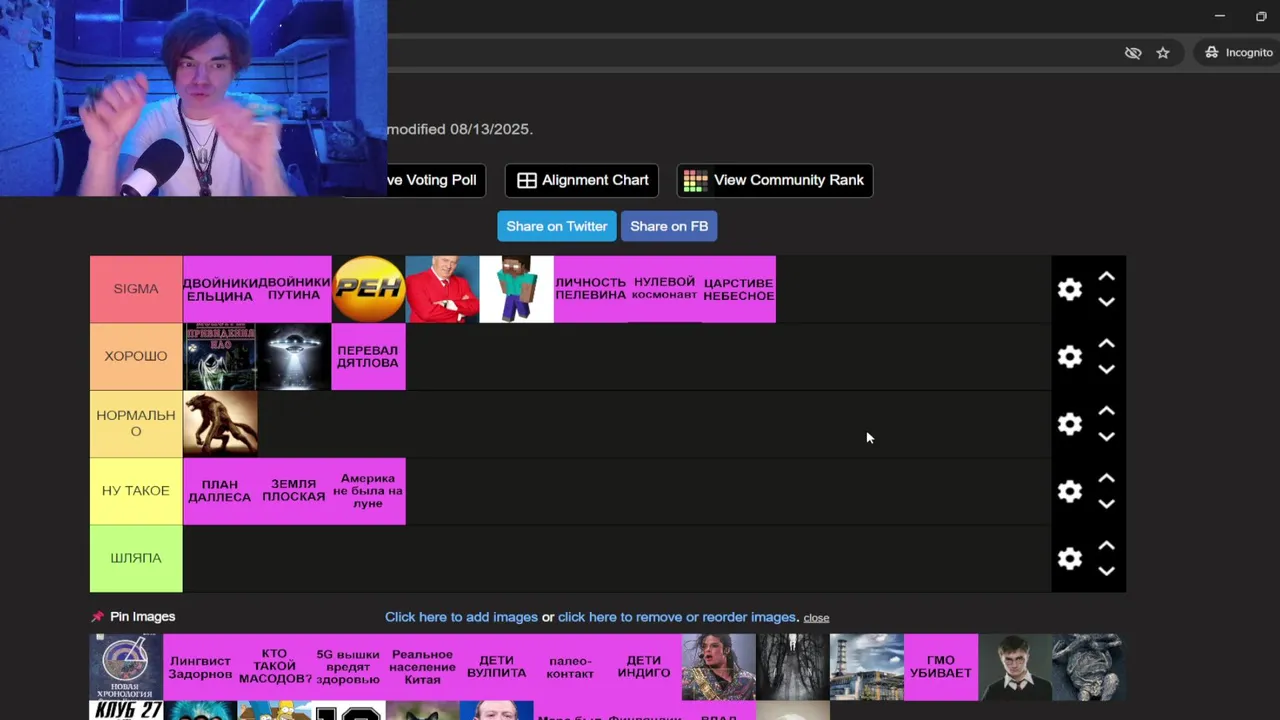Open the Alignment Chart view
Screen dimensions: 1280x720
coord(582,180)
